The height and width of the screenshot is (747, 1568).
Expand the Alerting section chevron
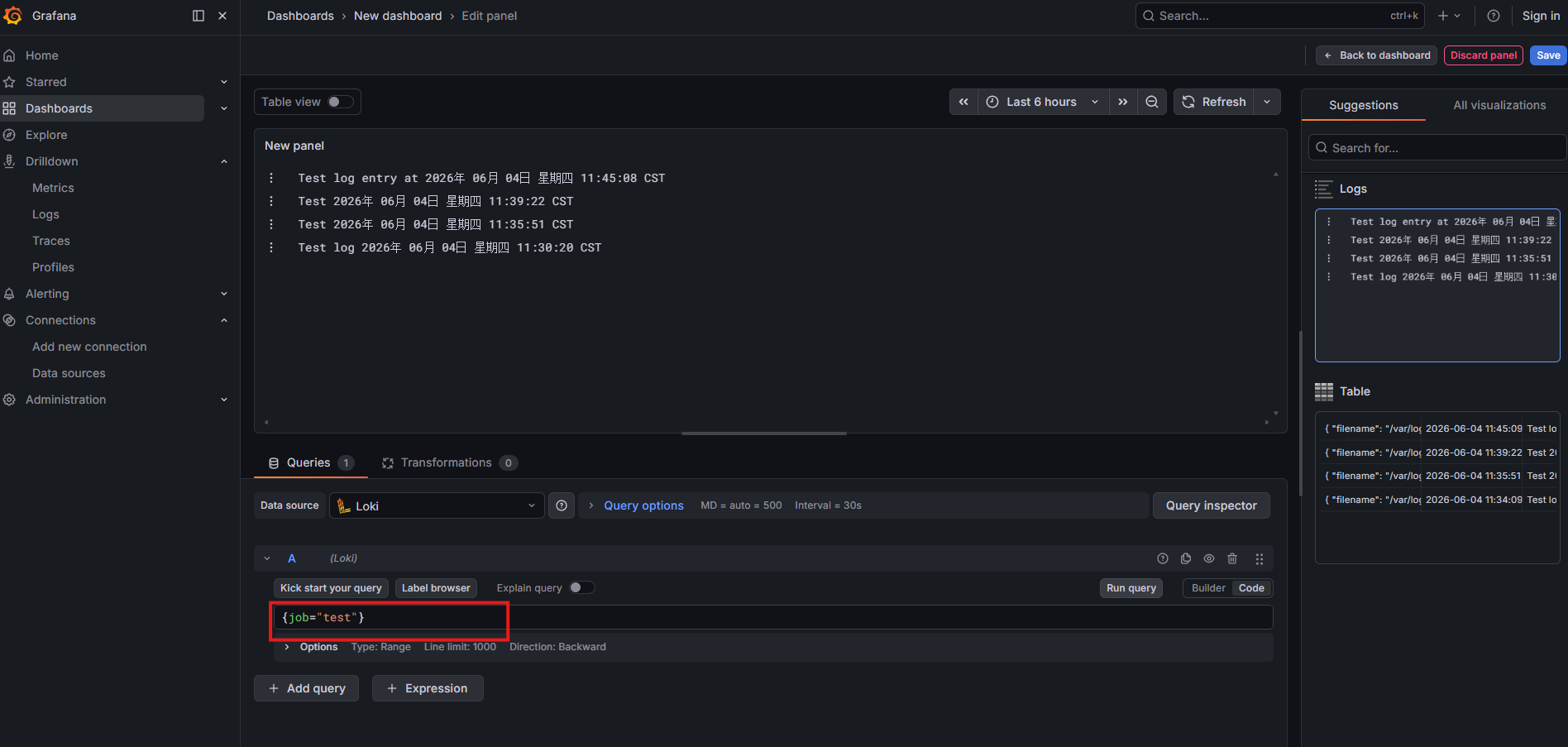click(x=224, y=294)
